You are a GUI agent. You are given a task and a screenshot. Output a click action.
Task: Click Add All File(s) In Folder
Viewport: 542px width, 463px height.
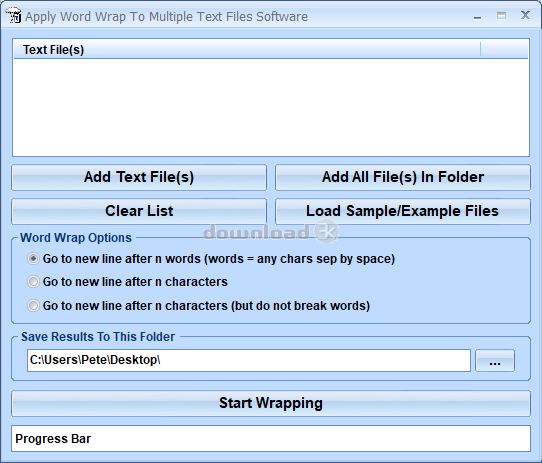tap(403, 177)
